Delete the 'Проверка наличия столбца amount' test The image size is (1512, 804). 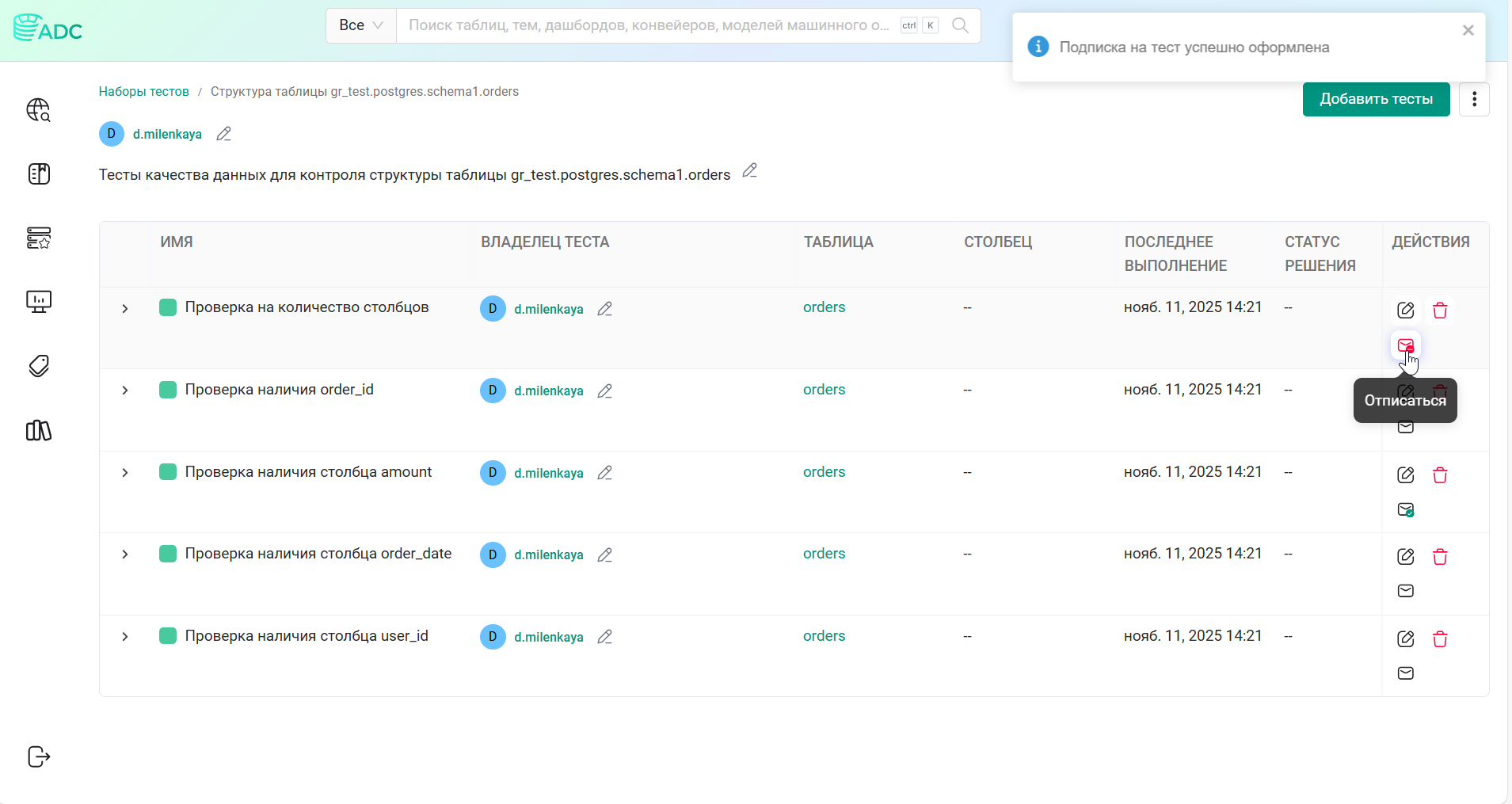(x=1440, y=475)
